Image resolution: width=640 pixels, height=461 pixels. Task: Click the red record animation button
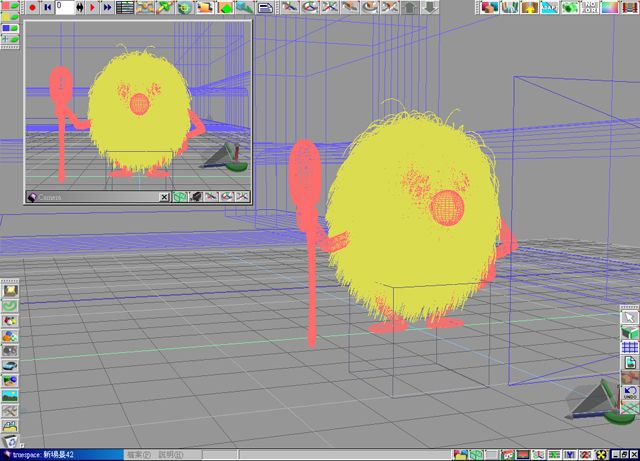32,7
